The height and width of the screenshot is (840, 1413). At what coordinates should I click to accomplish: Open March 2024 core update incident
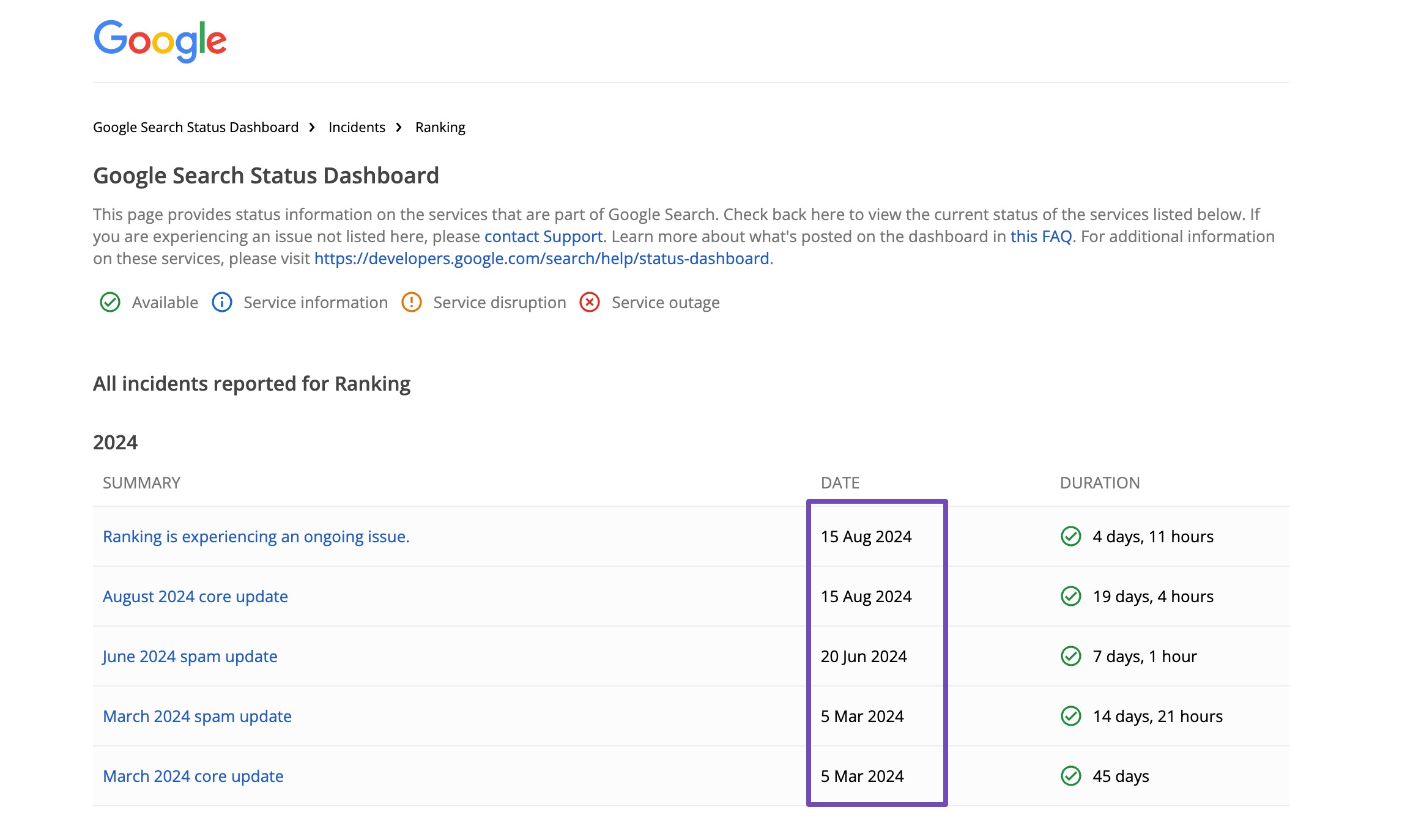click(x=193, y=776)
